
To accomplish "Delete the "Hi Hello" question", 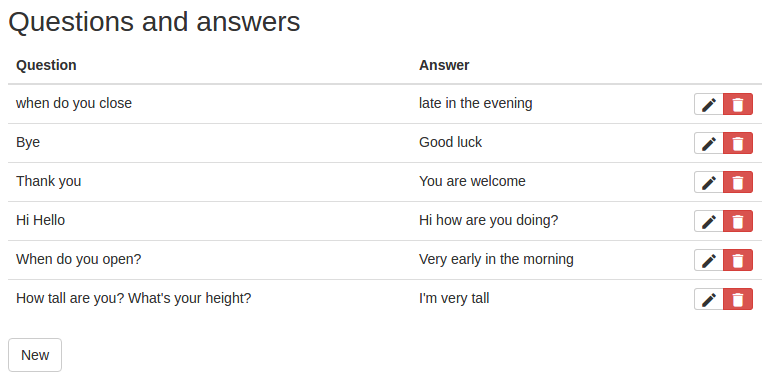I will 738,221.
